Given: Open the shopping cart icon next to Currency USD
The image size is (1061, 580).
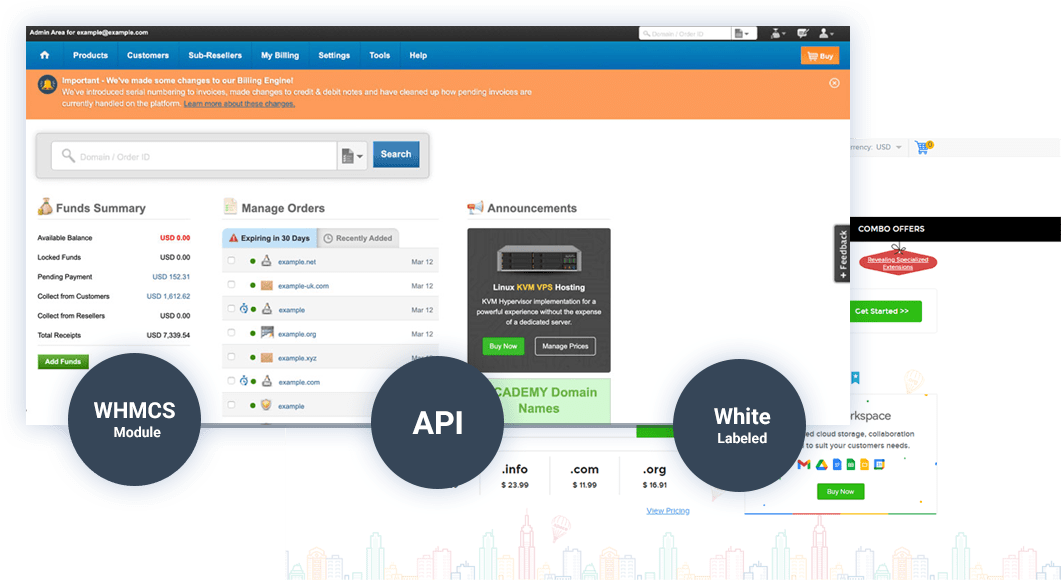Looking at the screenshot, I should (923, 147).
